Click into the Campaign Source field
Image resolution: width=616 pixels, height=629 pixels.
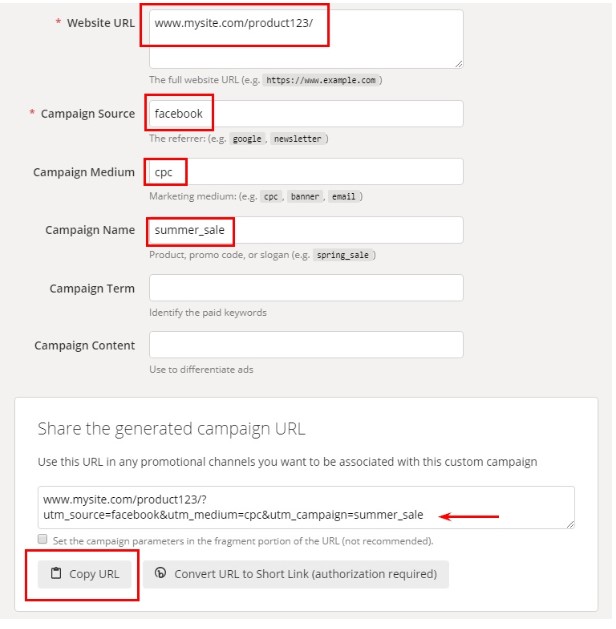coord(306,115)
